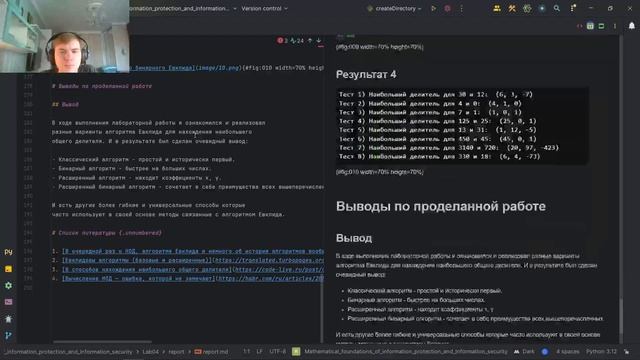Switch to editor-only markdown view
The width and height of the screenshot is (640, 360).
point(579,26)
